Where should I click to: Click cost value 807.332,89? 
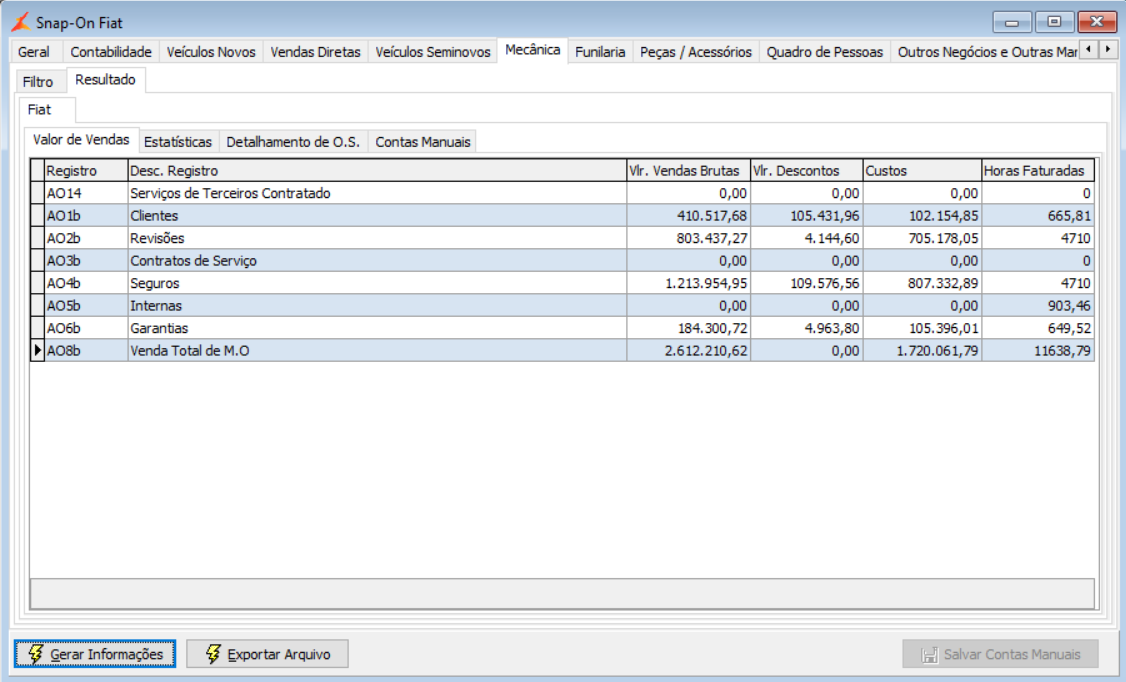coord(922,283)
